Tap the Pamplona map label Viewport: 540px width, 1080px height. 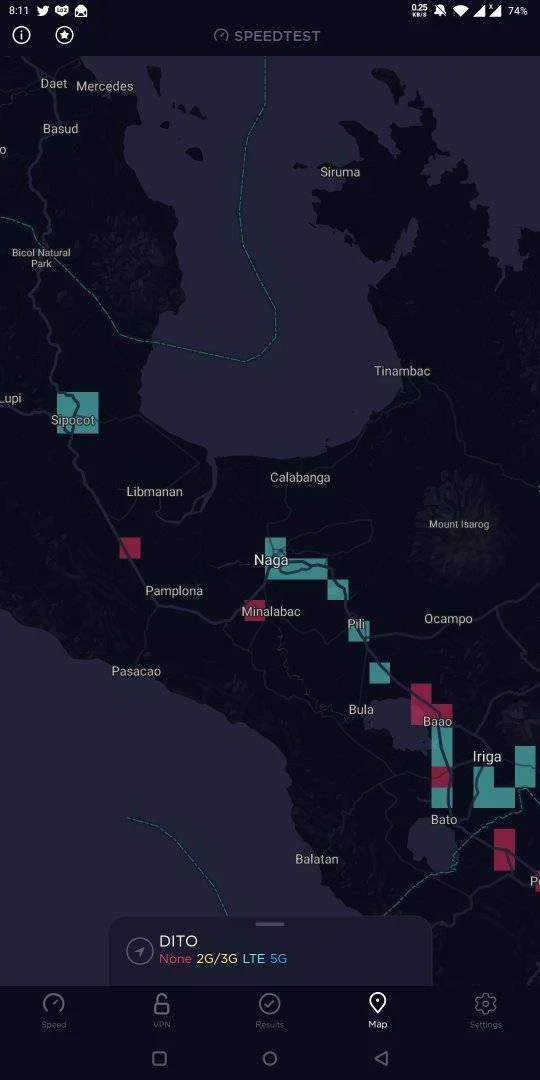click(x=174, y=591)
